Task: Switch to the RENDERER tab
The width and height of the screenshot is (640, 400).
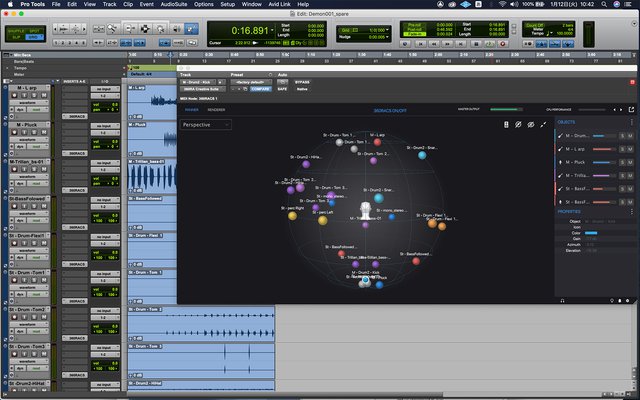Action: pyautogui.click(x=216, y=109)
